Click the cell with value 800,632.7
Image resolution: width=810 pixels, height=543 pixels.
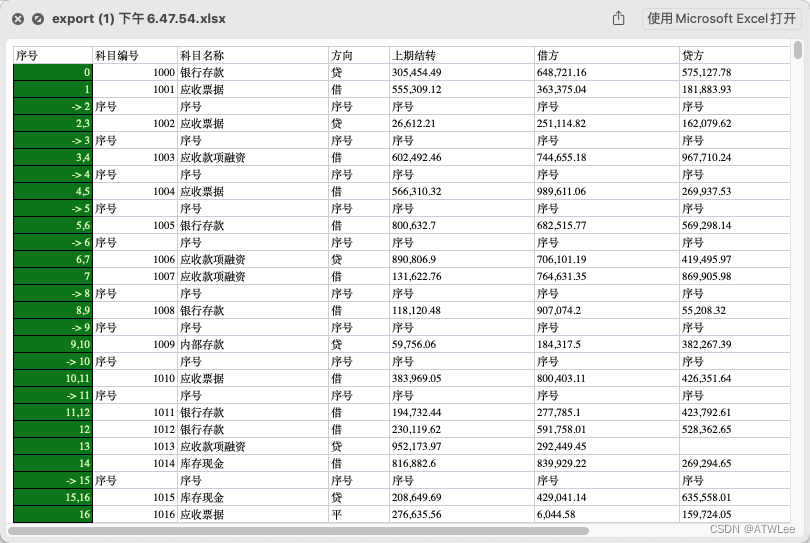coord(461,226)
